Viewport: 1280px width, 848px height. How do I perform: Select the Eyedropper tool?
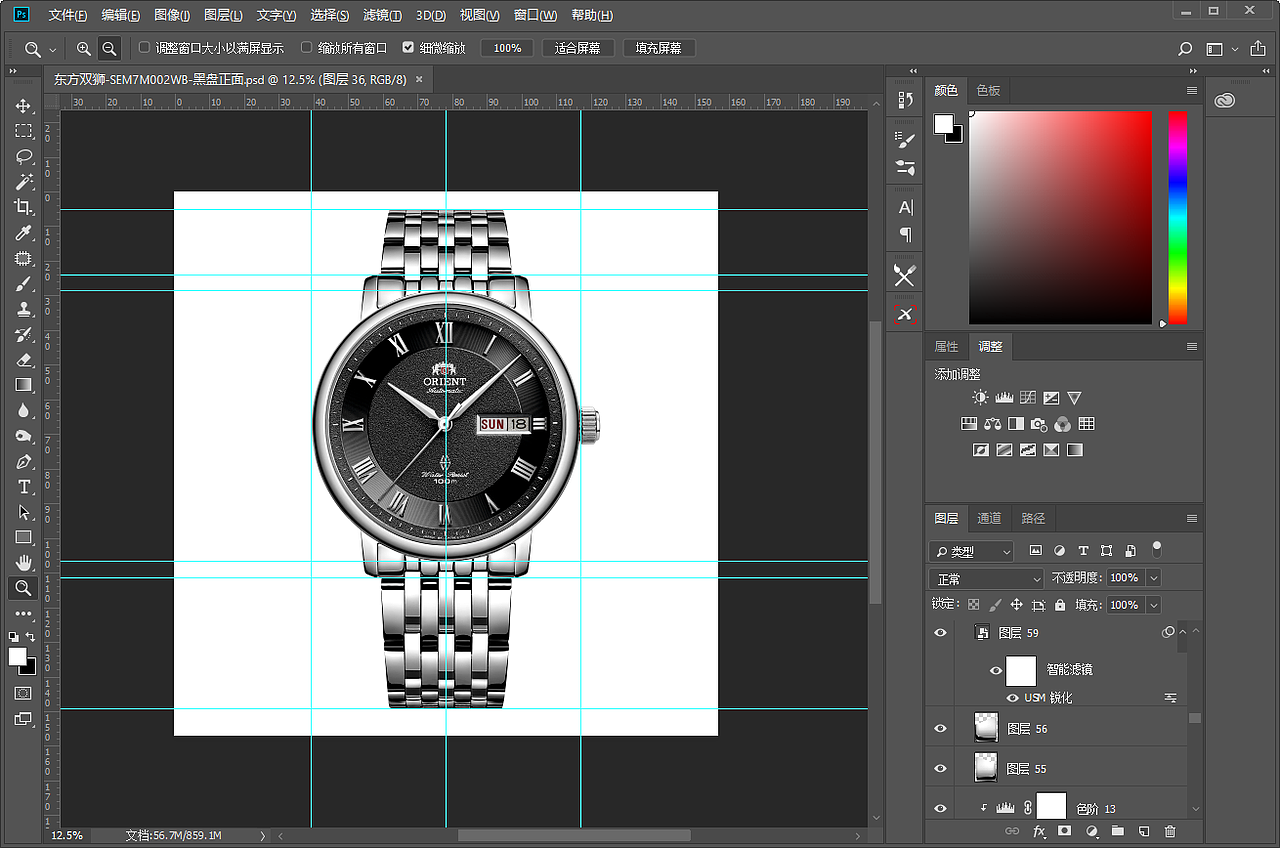pos(23,233)
